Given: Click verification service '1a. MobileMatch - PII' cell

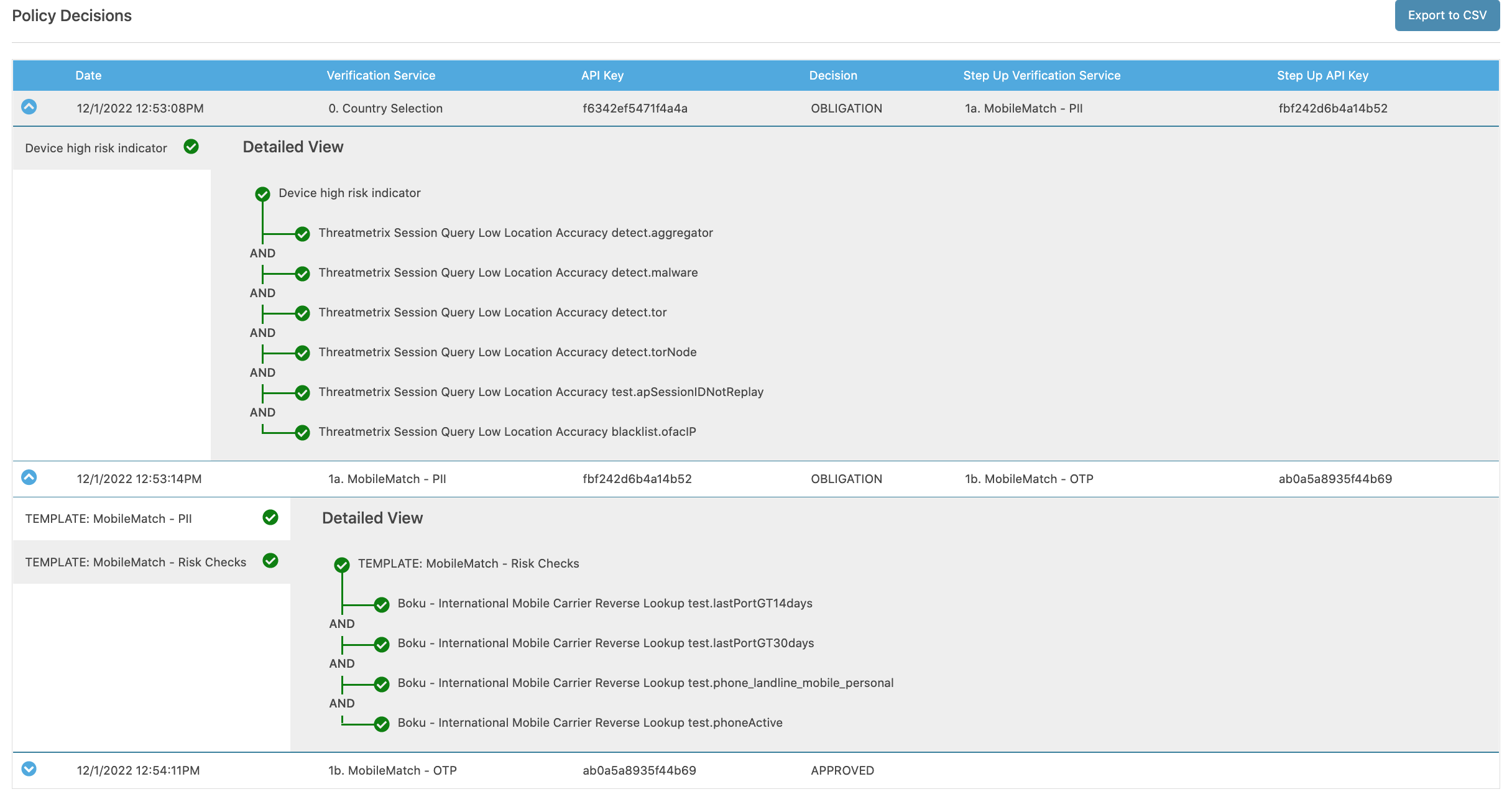Looking at the screenshot, I should coord(387,479).
